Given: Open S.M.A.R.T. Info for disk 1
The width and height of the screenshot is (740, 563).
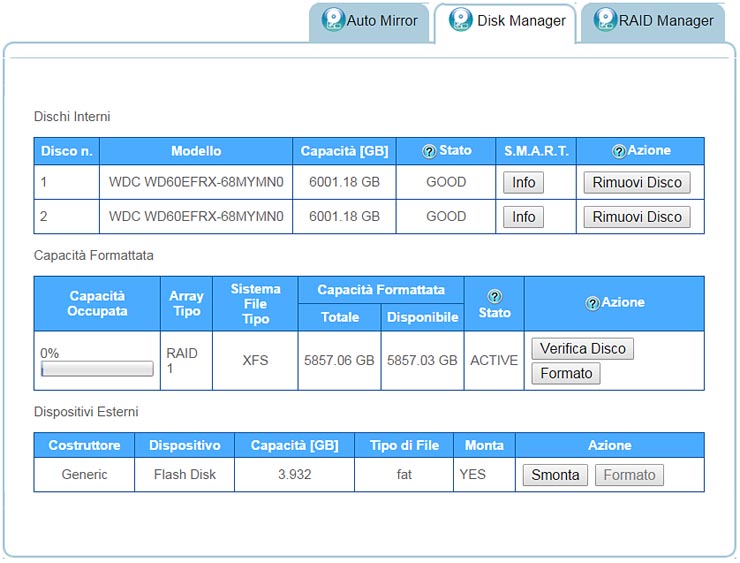Looking at the screenshot, I should [x=523, y=183].
